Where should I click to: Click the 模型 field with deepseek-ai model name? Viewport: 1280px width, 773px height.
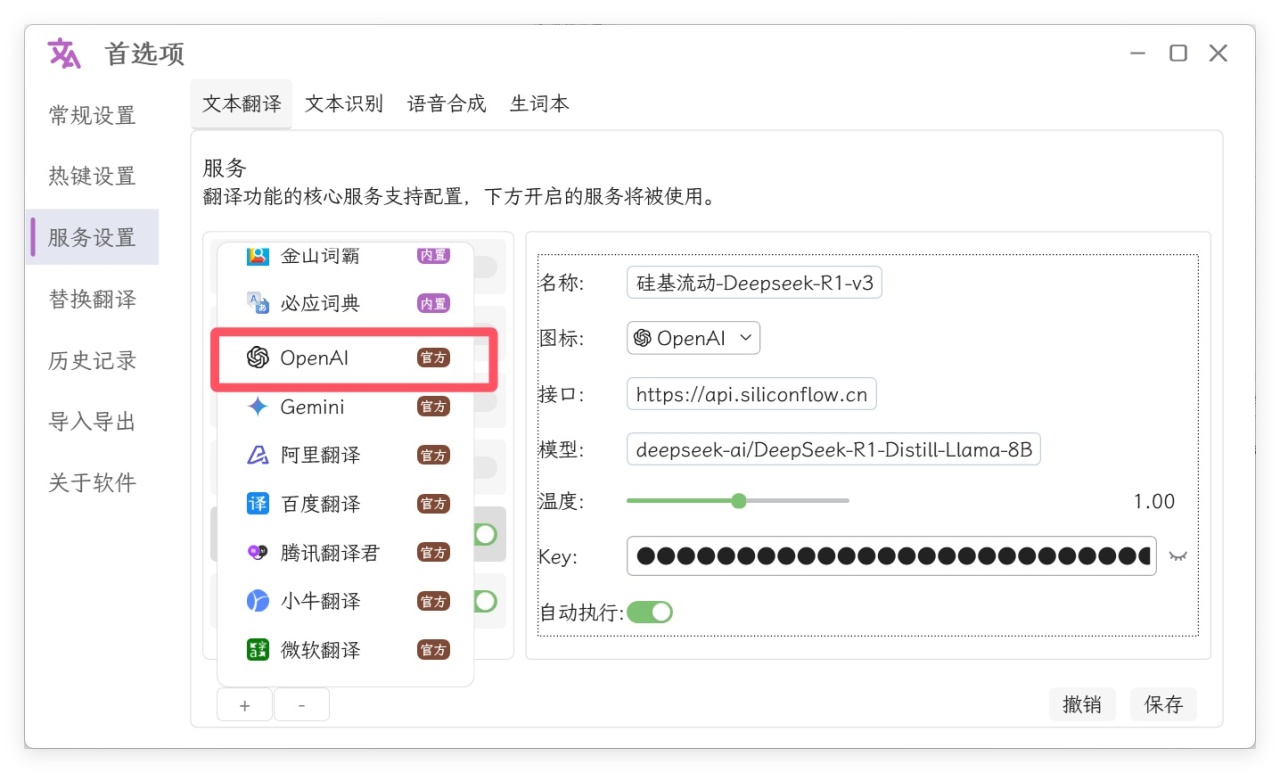point(833,450)
